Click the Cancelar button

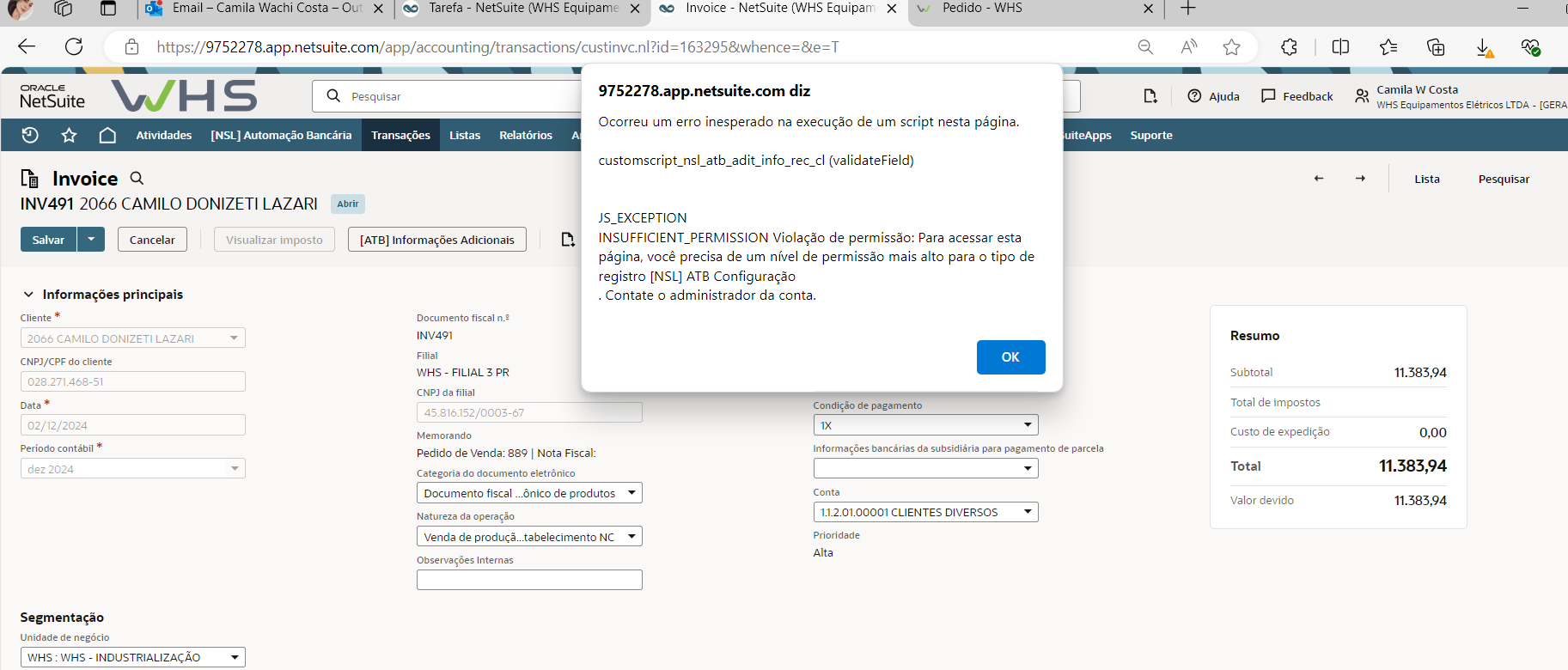tap(152, 240)
